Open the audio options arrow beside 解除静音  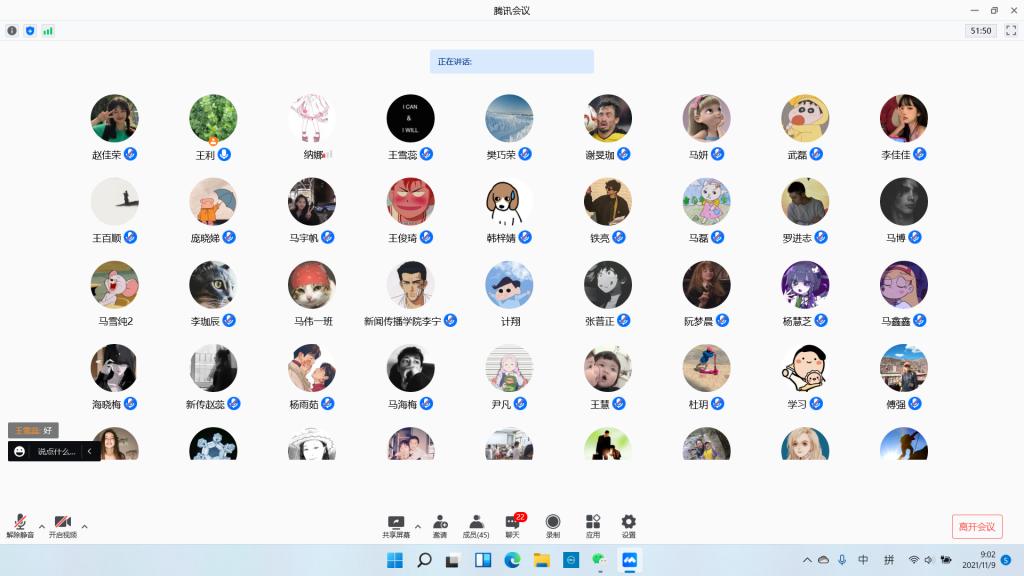click(x=42, y=526)
